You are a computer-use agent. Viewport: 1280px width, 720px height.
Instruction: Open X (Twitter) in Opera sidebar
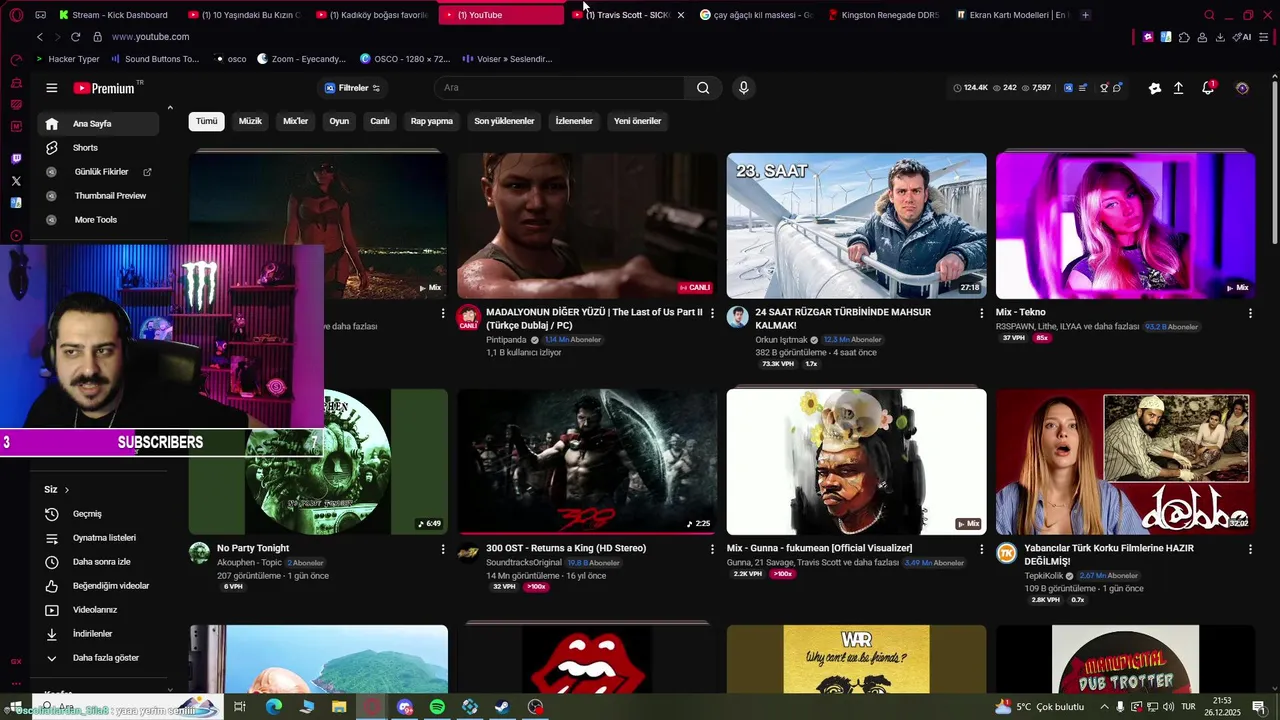pyautogui.click(x=16, y=181)
